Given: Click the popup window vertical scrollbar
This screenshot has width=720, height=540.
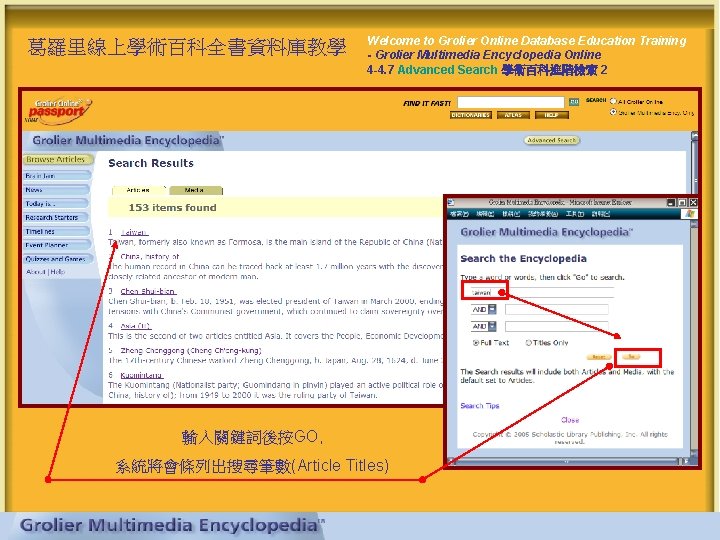Looking at the screenshot, I should [694, 338].
